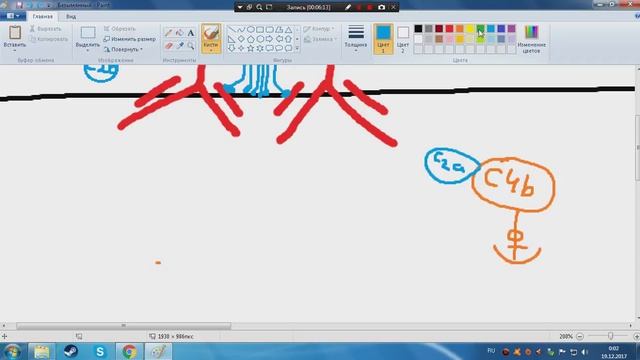This screenshot has height=360, width=640.
Task: Choose the red color swatch
Action: tap(449, 29)
